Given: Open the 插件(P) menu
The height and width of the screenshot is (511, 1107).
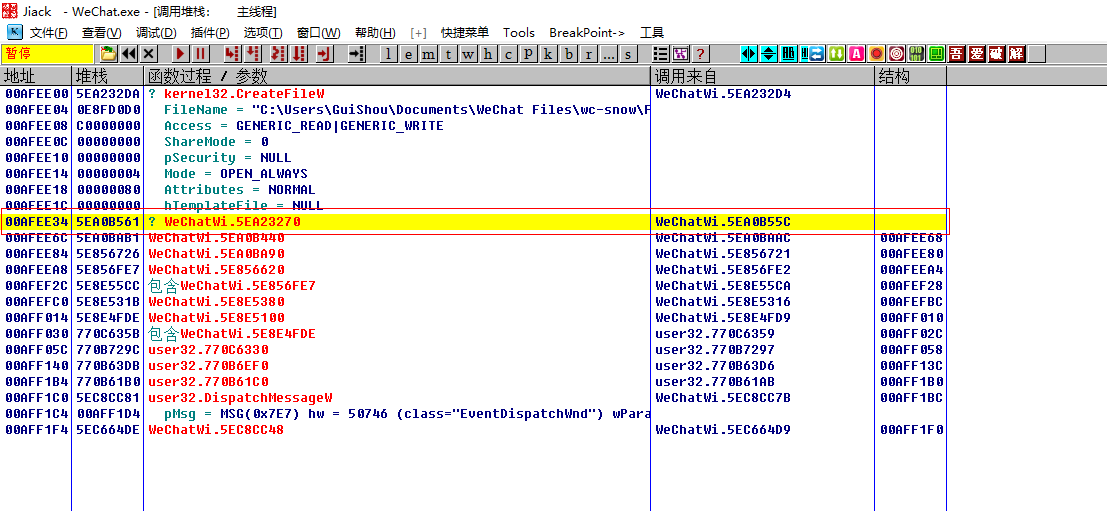Looking at the screenshot, I should pos(210,32).
